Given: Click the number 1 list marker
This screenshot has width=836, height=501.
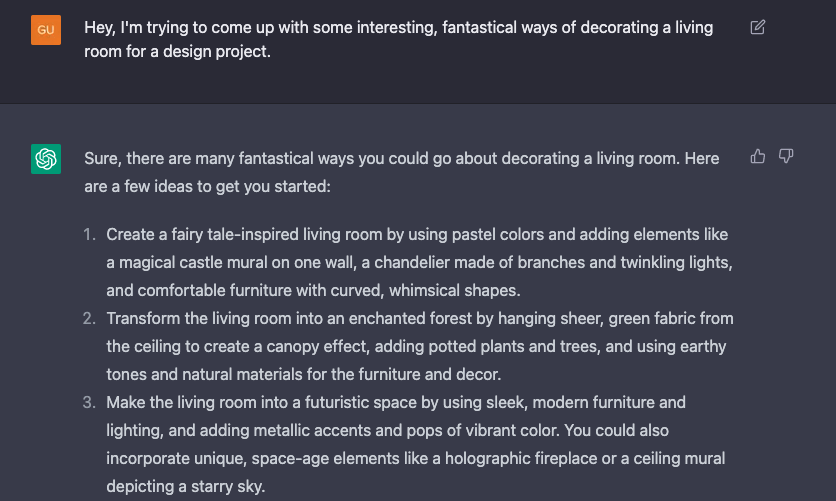Looking at the screenshot, I should [x=90, y=235].
